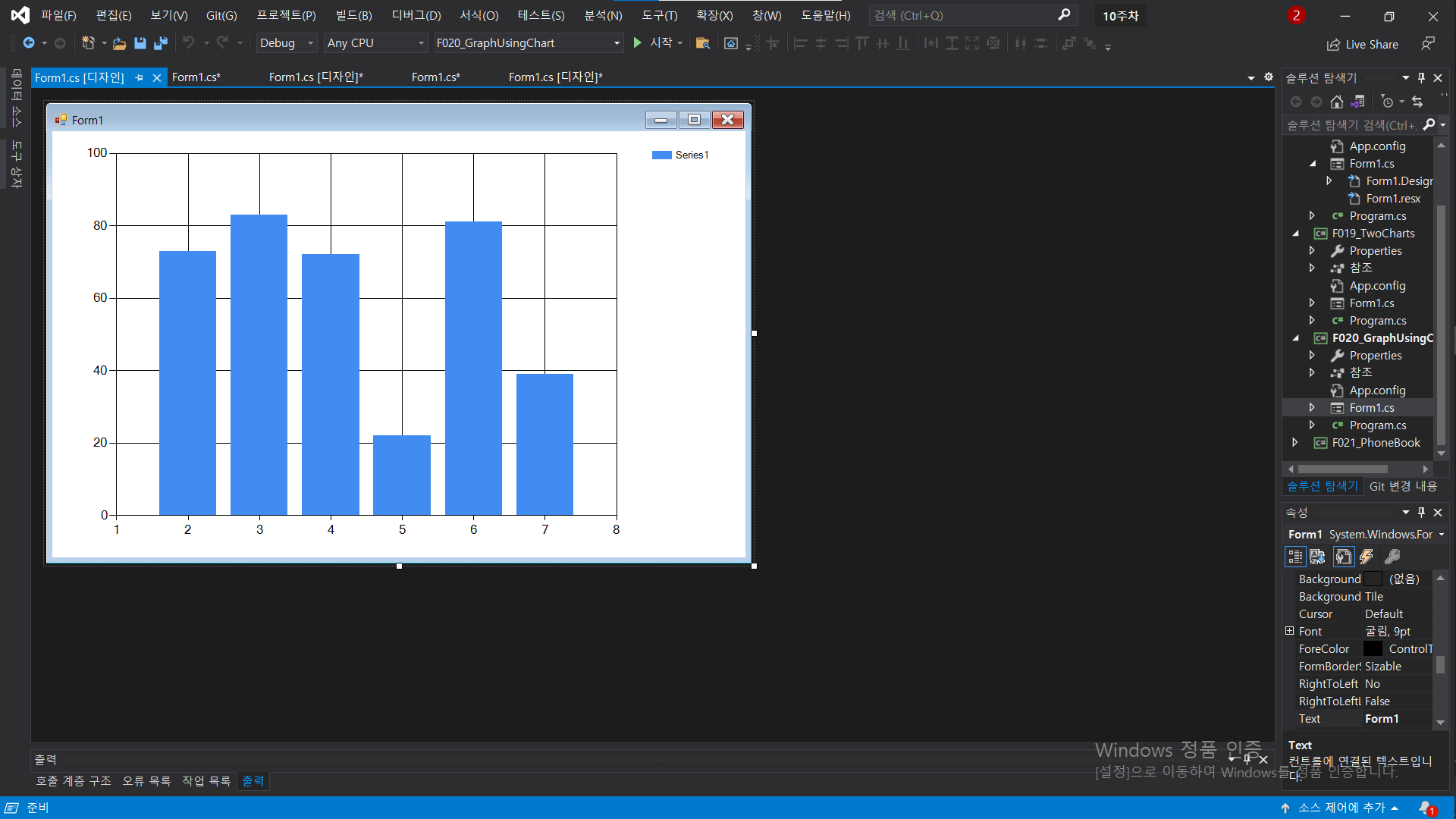Click the Home icon in Solution Explorer
The image size is (1456, 819).
point(1338,101)
